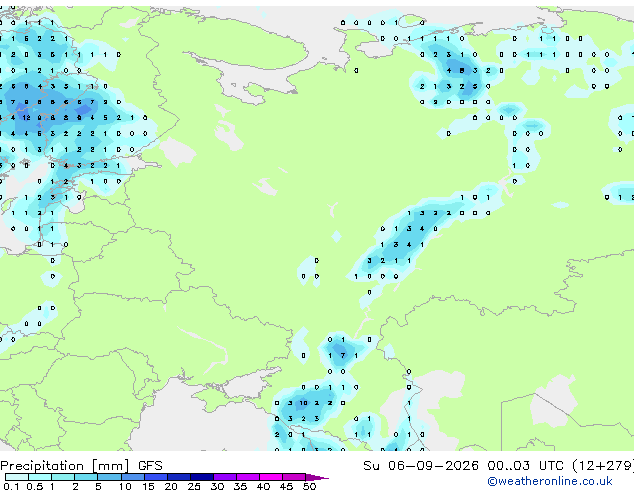This screenshot has height=490, width=634.
Task: Select legend swatch between 2 and 5
Action: tap(86, 477)
